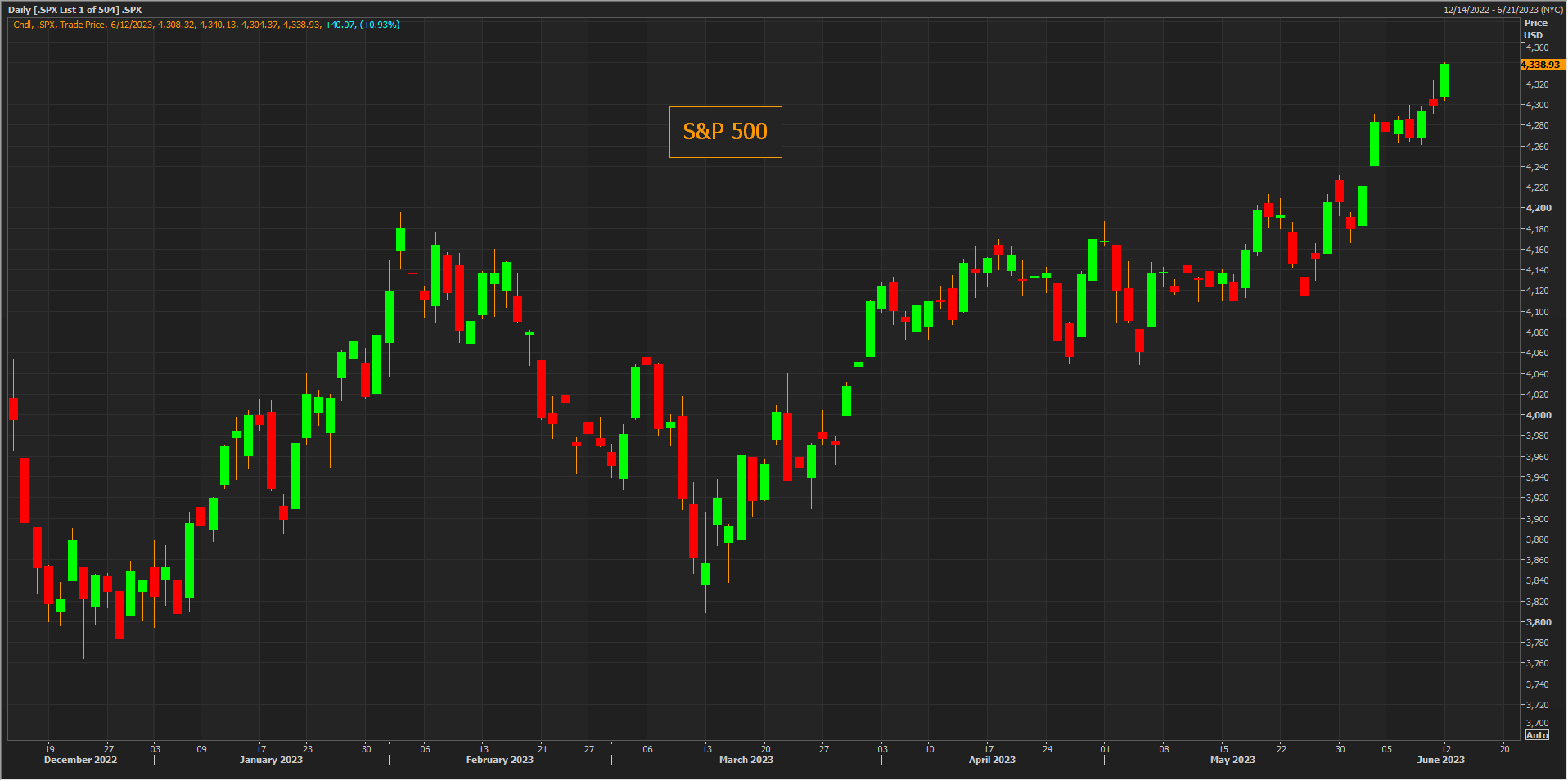The width and height of the screenshot is (1568, 781).
Task: Click the orange 4,338.93 last price tag
Action: (1540, 65)
